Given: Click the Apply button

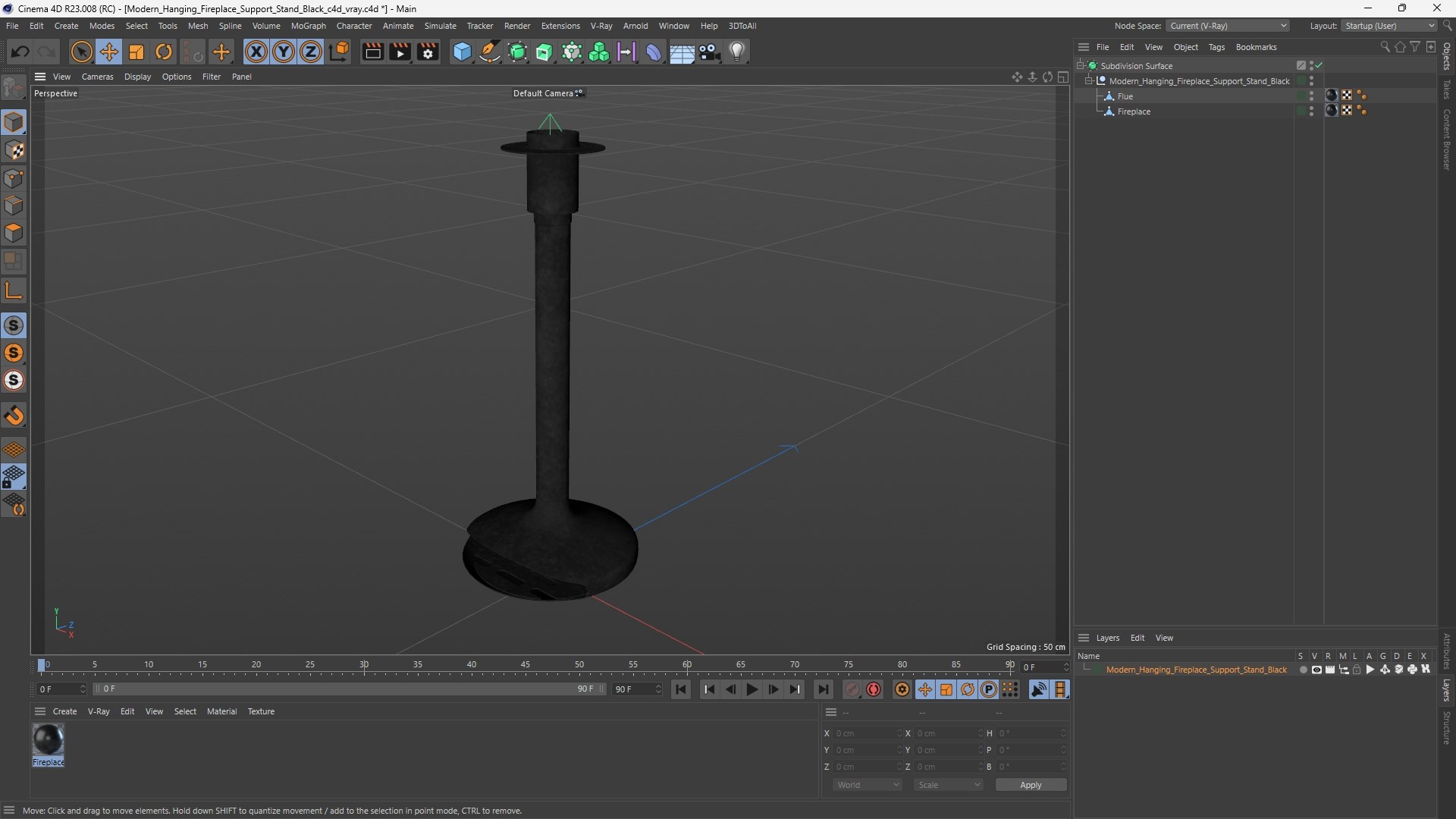Looking at the screenshot, I should pyautogui.click(x=1031, y=785).
